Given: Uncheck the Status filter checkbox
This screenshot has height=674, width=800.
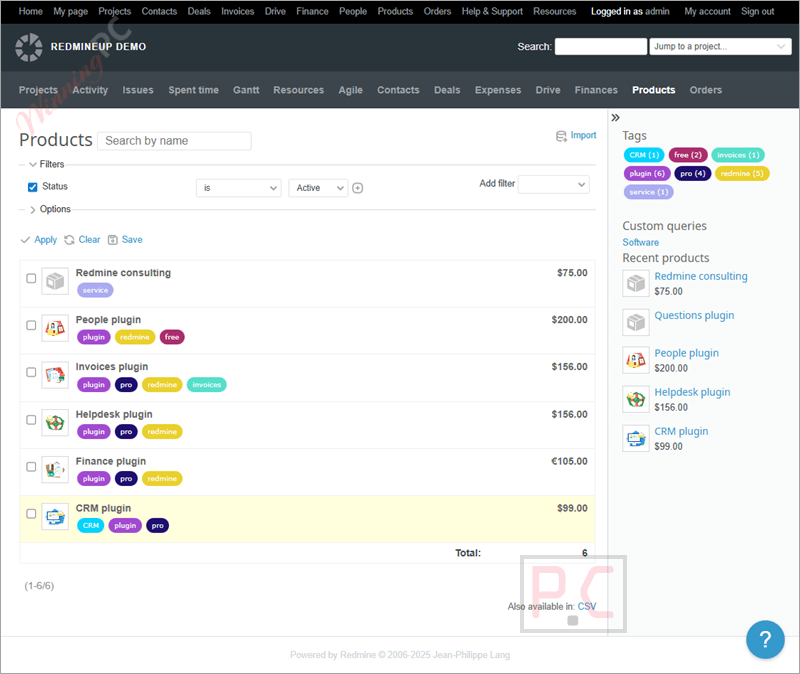Looking at the screenshot, I should pyautogui.click(x=33, y=187).
